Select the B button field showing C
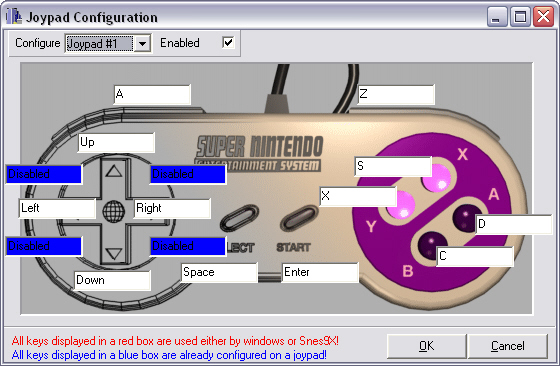This screenshot has width=560, height=366. coord(475,256)
